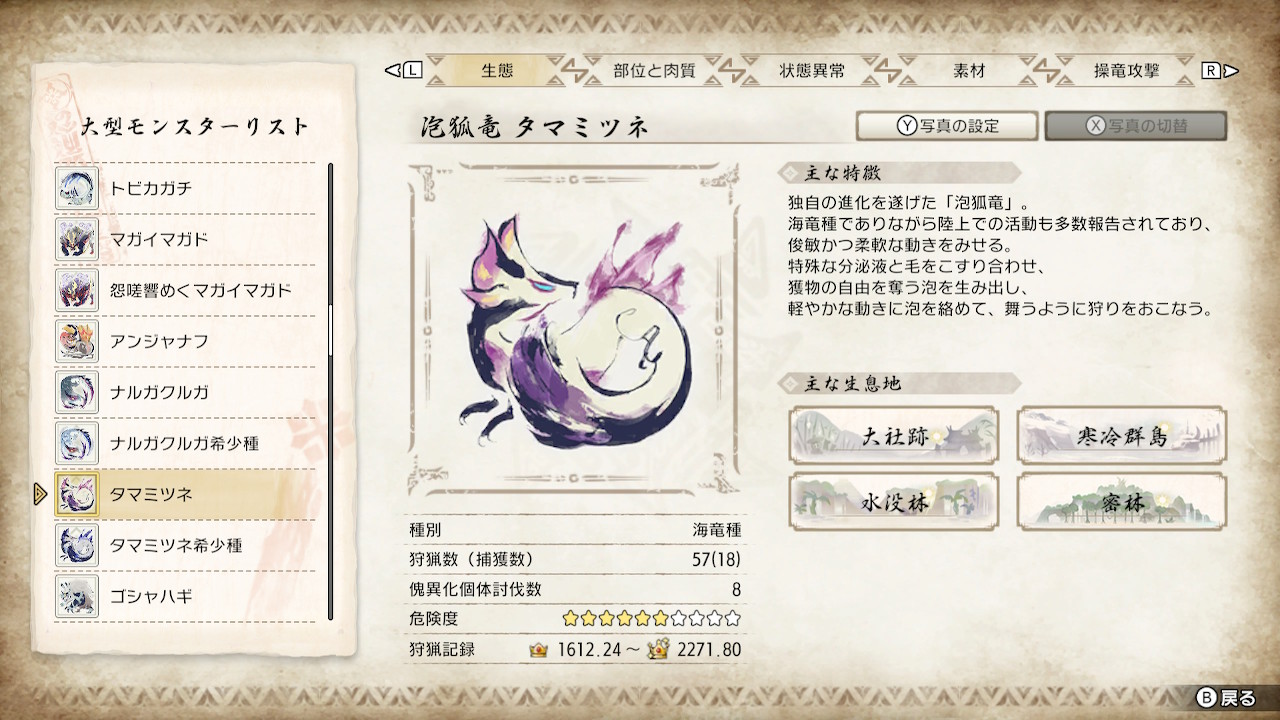Choose the タマミツネ希少種 icon
Viewport: 1280px width, 720px height.
coord(77,545)
